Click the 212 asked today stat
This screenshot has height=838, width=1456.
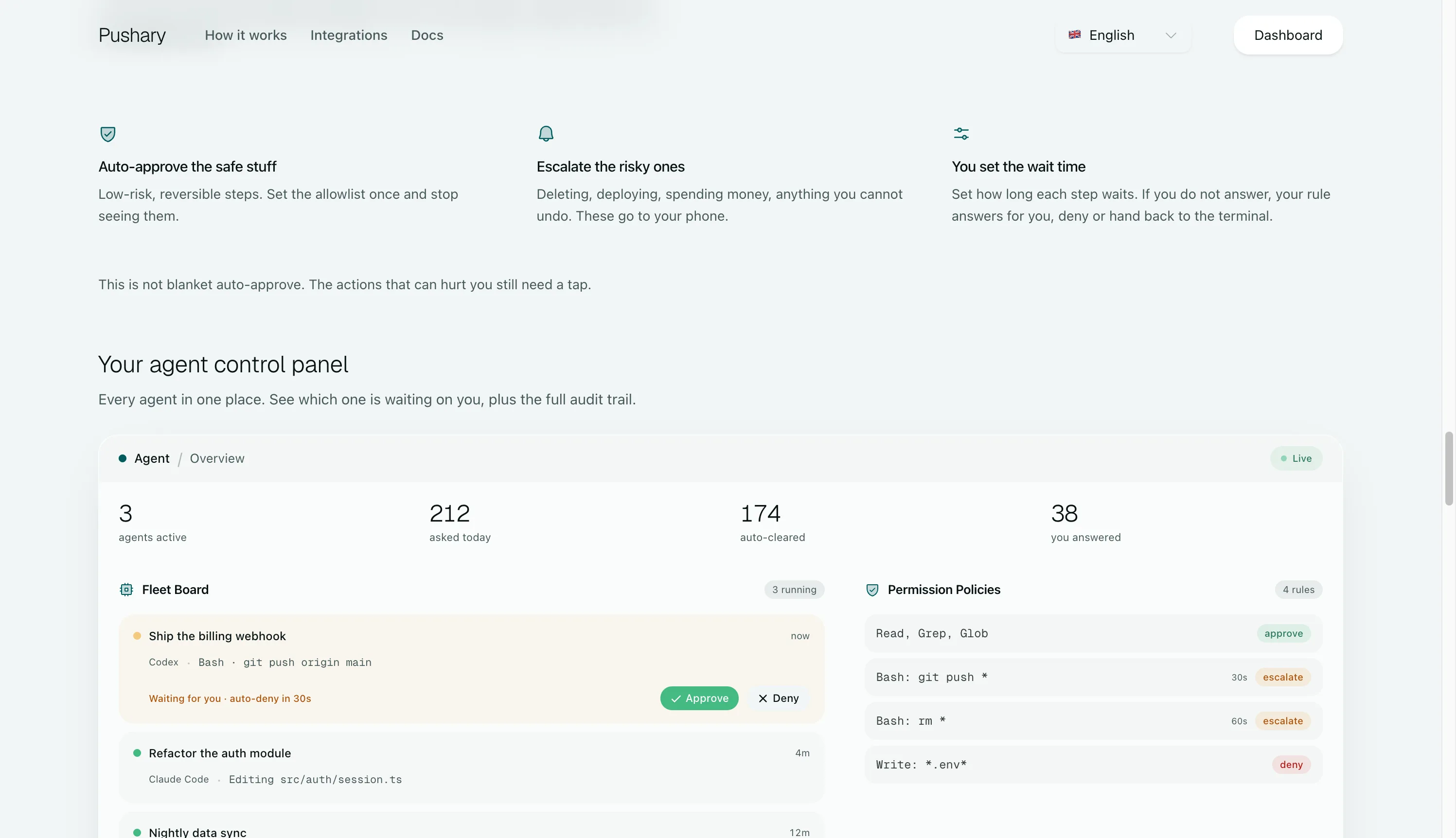(460, 522)
